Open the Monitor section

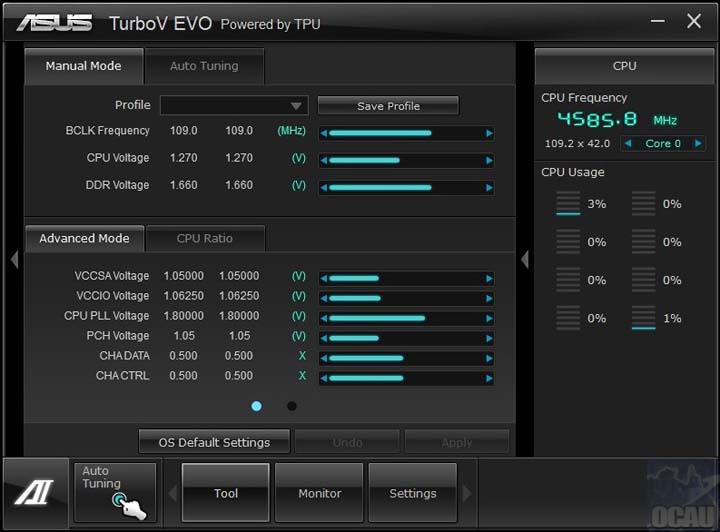pyautogui.click(x=319, y=493)
